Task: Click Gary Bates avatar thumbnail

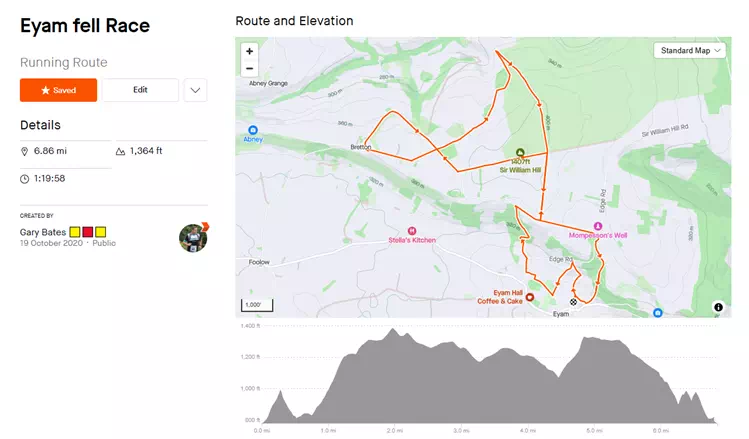Action: pos(192,237)
